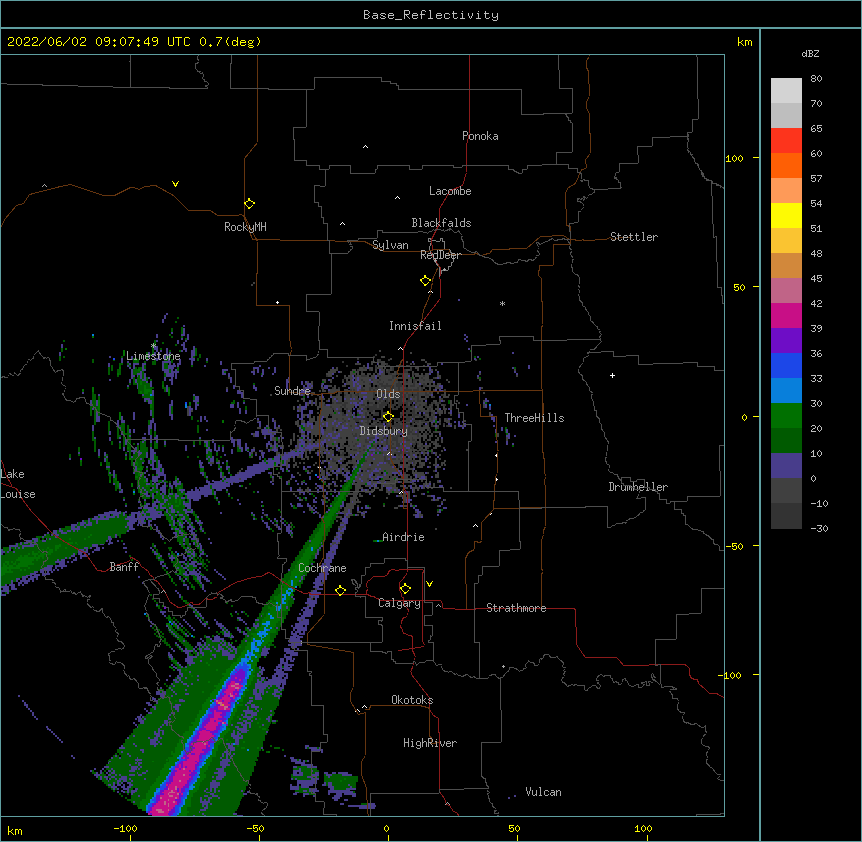Pick the dark green 10-20 dBZ swatch
This screenshot has width=862, height=842.
point(786,441)
